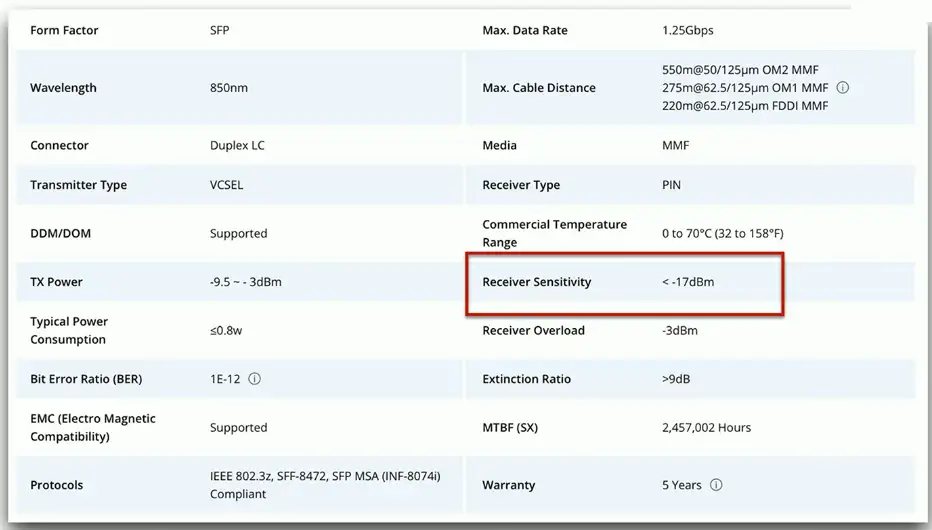This screenshot has width=932, height=530.
Task: Select the PIN receiver type value
Action: 672,185
